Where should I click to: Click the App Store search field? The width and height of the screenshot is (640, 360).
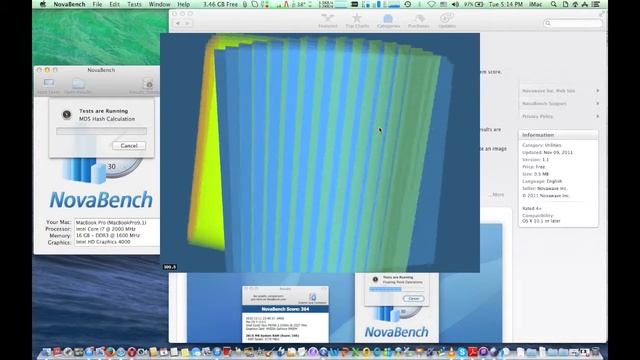pyautogui.click(x=573, y=23)
